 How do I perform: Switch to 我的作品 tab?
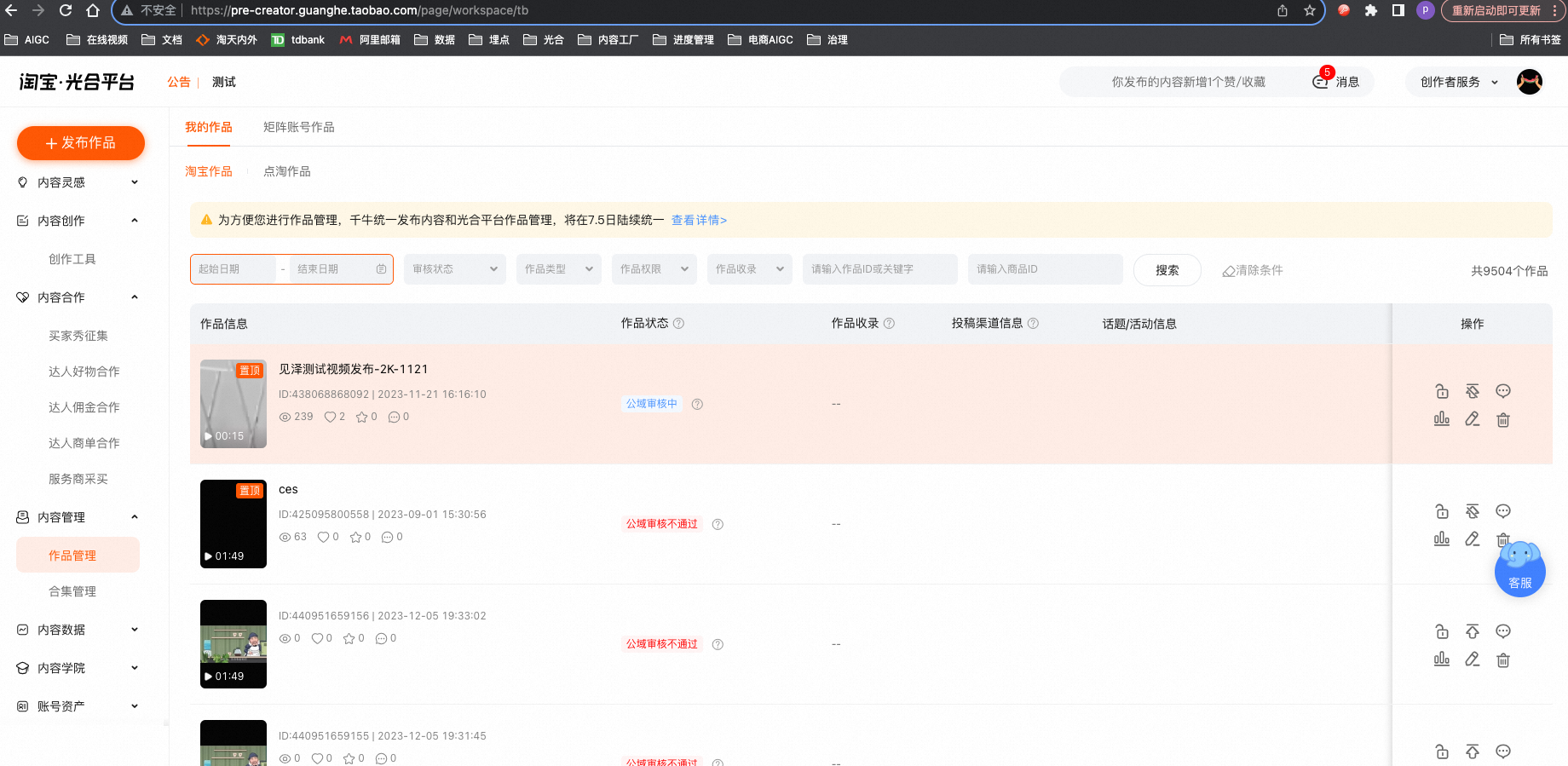[209, 127]
